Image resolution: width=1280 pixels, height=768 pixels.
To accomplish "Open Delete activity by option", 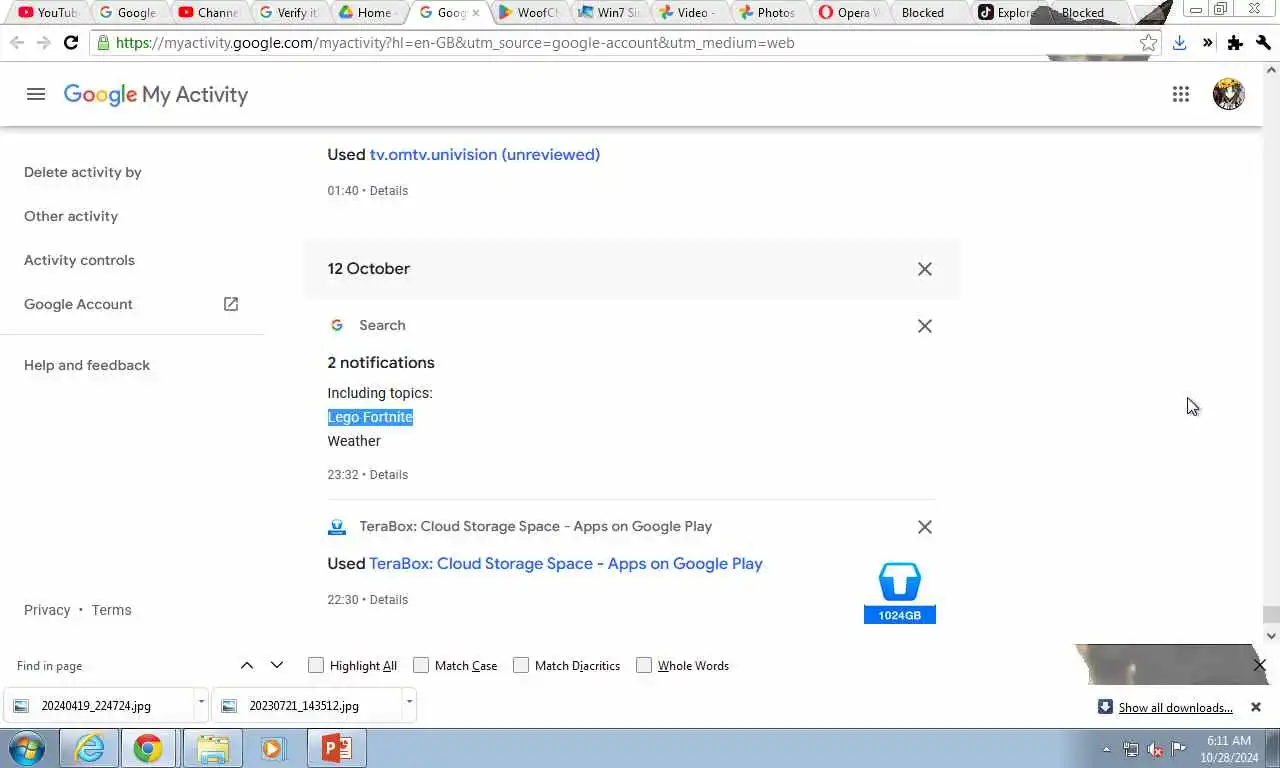I will click(x=83, y=172).
